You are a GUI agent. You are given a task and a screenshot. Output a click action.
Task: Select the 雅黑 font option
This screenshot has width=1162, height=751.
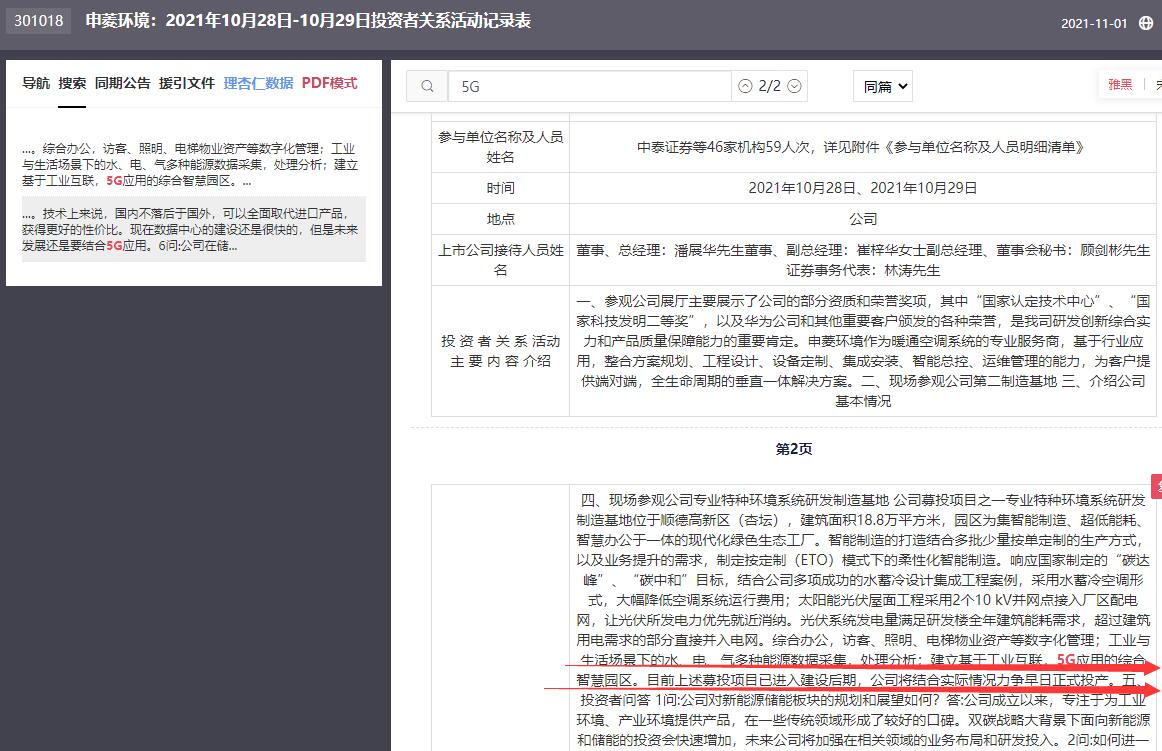click(x=1120, y=85)
